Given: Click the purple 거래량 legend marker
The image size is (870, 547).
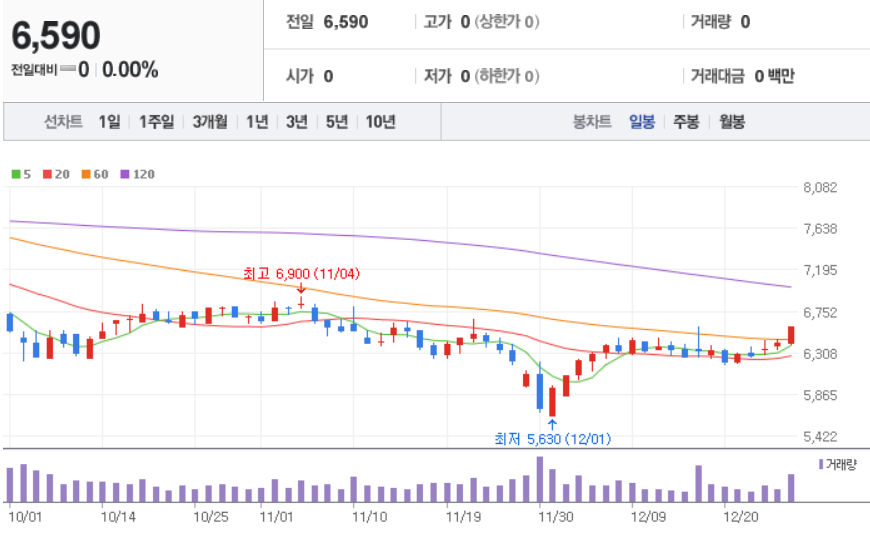Looking at the screenshot, I should click(x=821, y=464).
